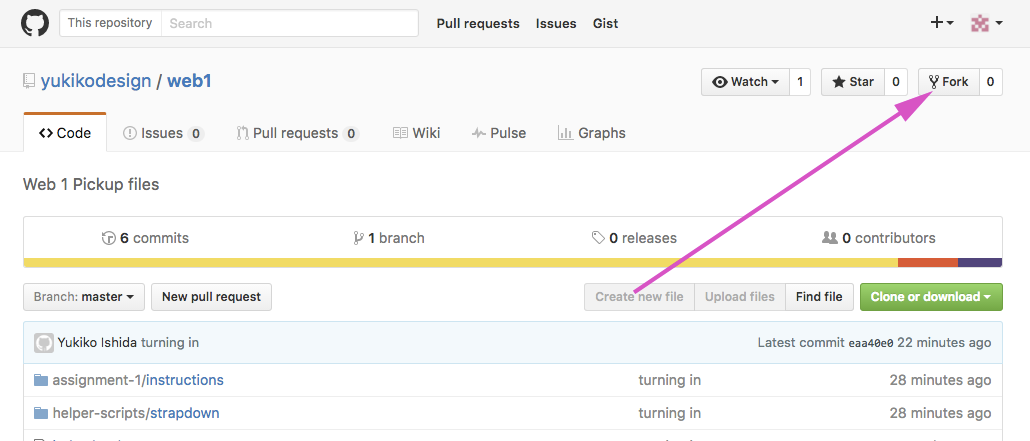Toggle Star on this repository
1030x441 pixels.
[x=852, y=82]
